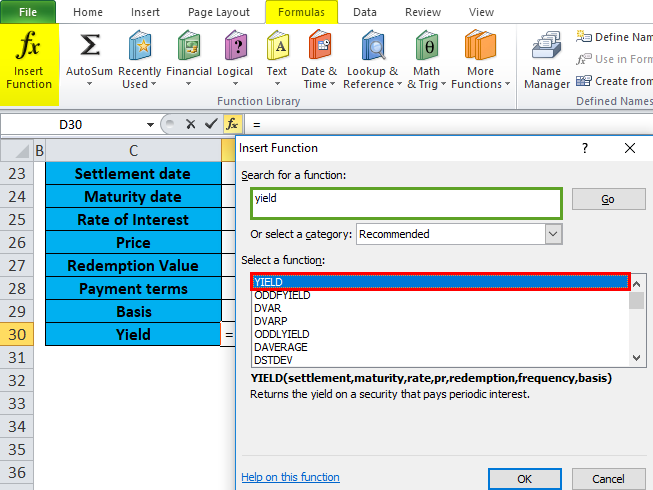Screen dimensions: 653x490
Task: Open the AutoSum tool
Action: (89, 59)
